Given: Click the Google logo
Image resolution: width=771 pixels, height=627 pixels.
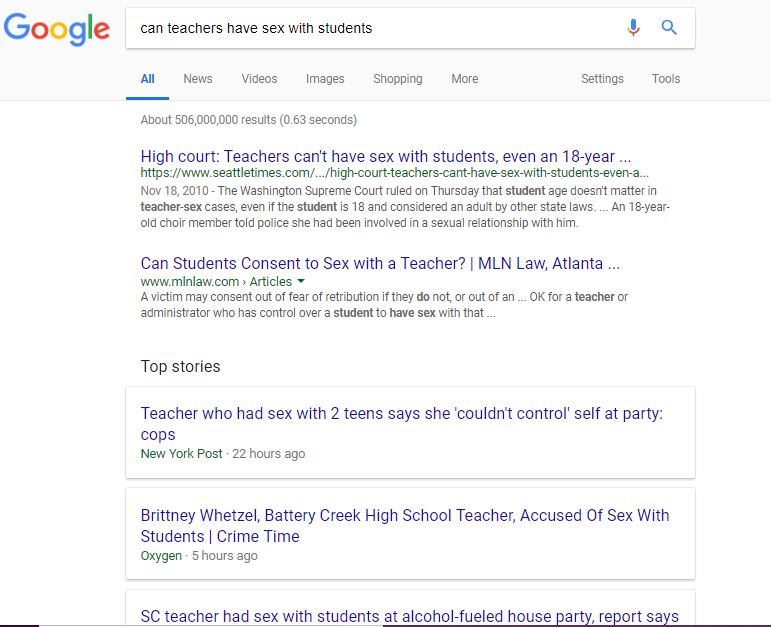Looking at the screenshot, I should tap(57, 29).
